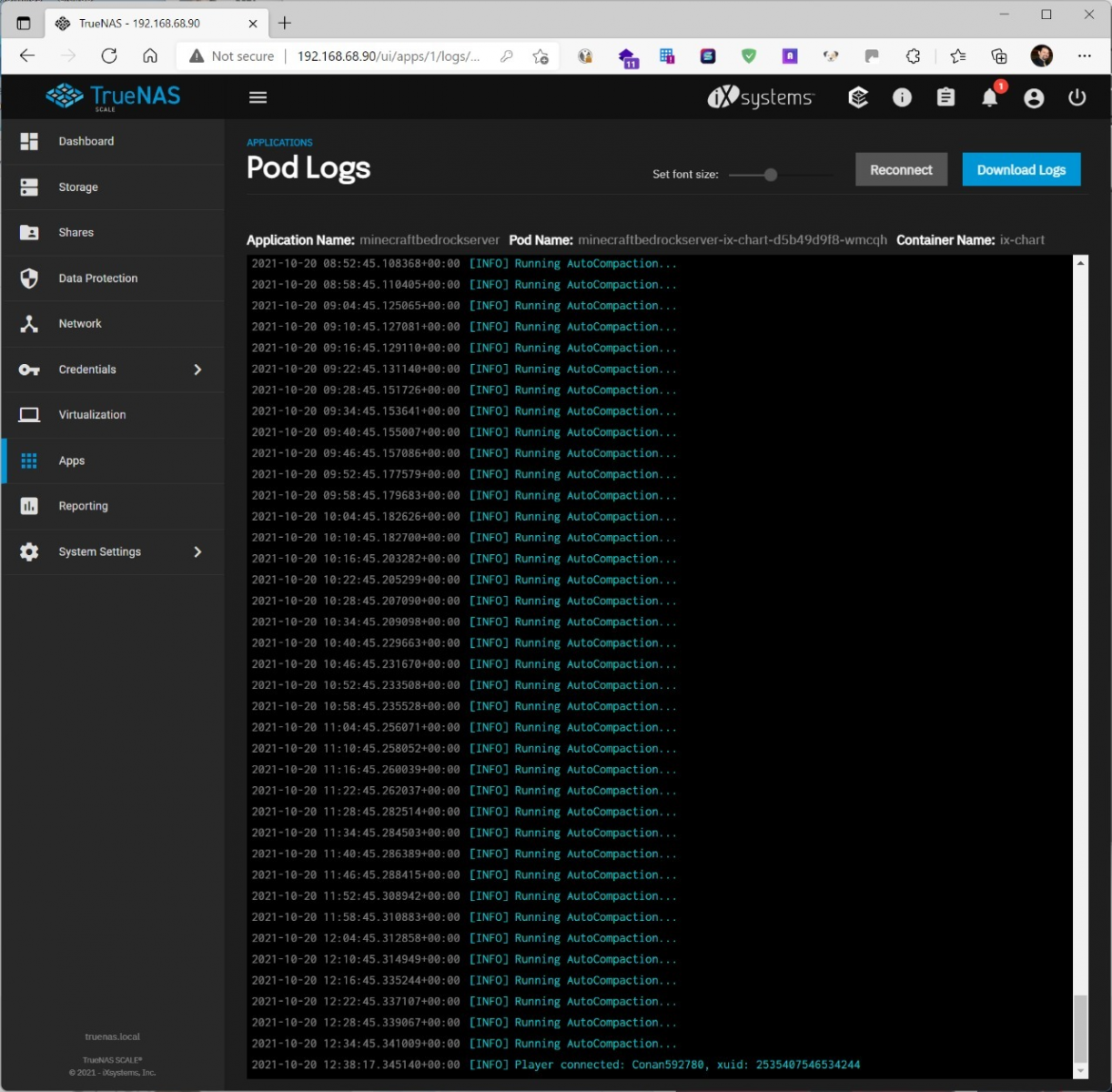This screenshot has width=1112, height=1092.
Task: Open the account settings user icon
Action: (1034, 97)
